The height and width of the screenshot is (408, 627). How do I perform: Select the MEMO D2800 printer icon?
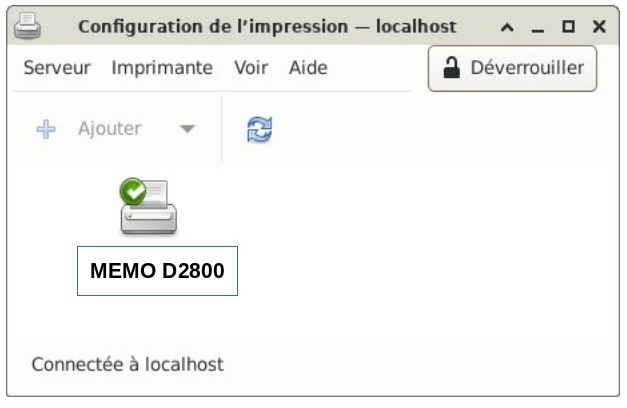pos(148,206)
